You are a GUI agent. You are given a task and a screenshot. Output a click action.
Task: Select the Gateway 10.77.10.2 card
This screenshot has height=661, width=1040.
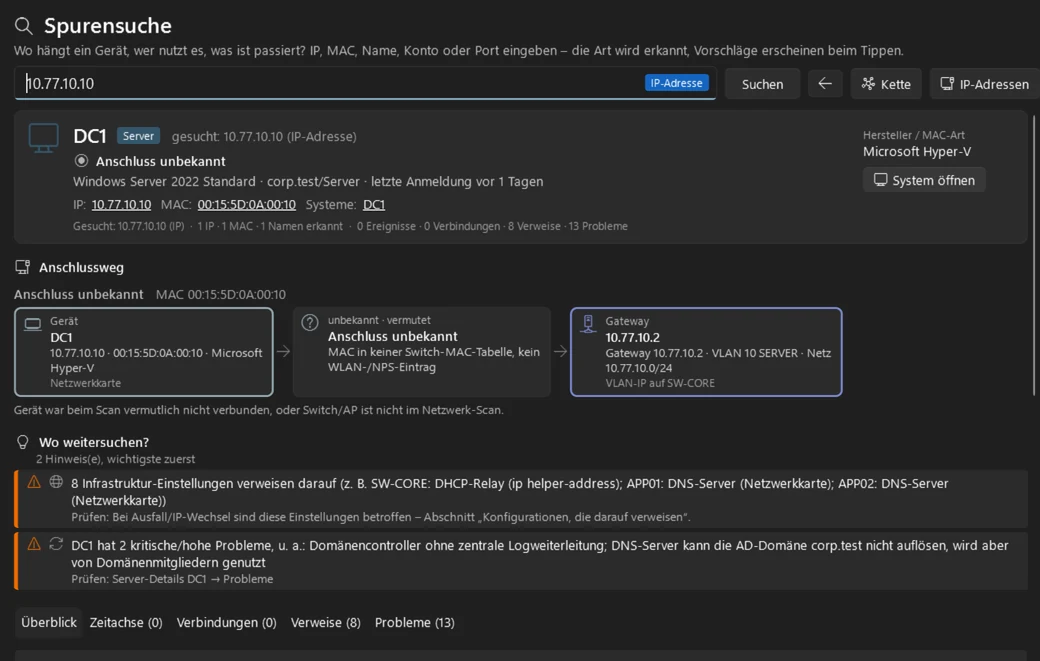(x=706, y=352)
